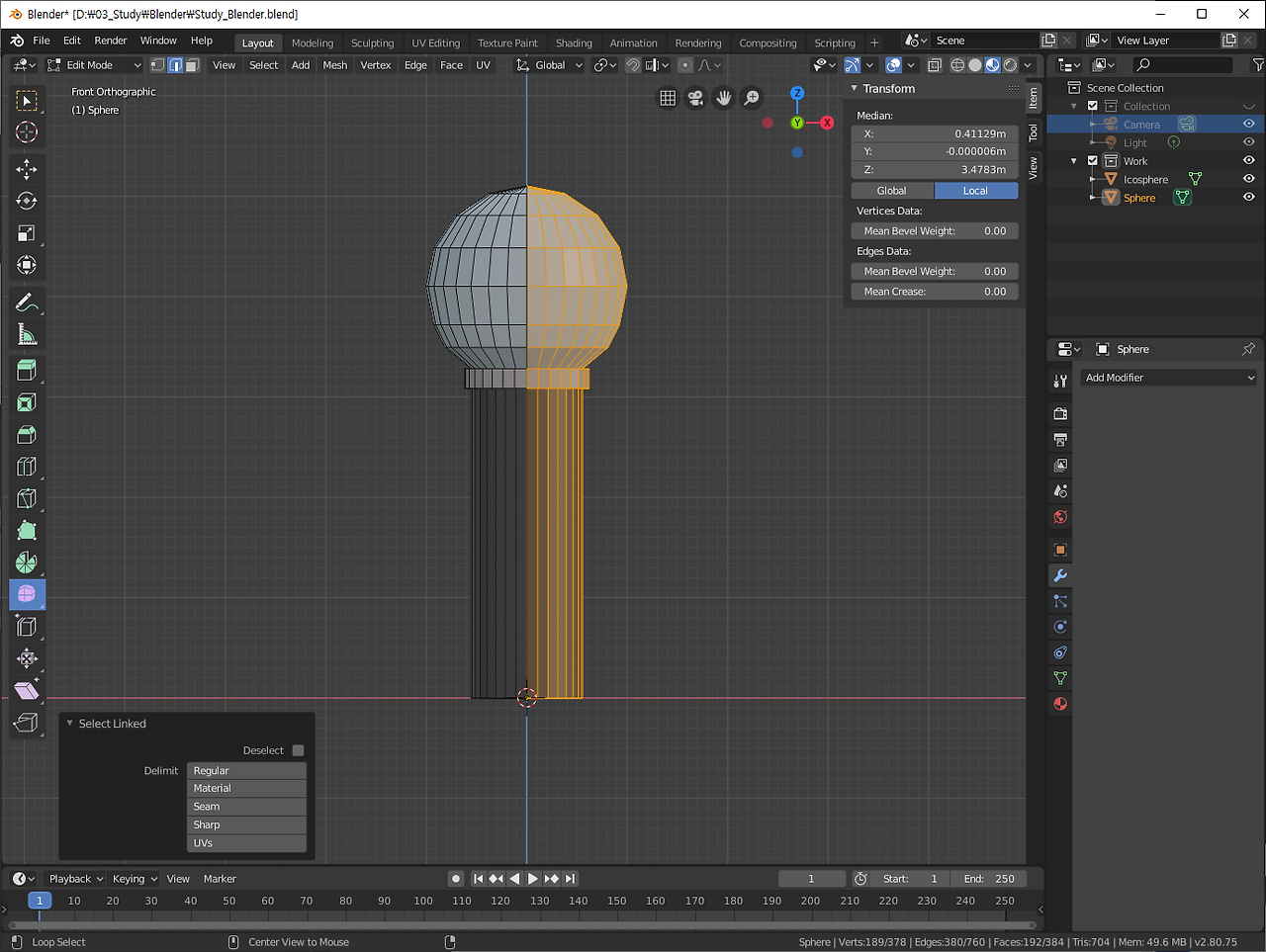Click the End frame field in timeline
Image resolution: width=1266 pixels, height=952 pixels.
[x=988, y=879]
